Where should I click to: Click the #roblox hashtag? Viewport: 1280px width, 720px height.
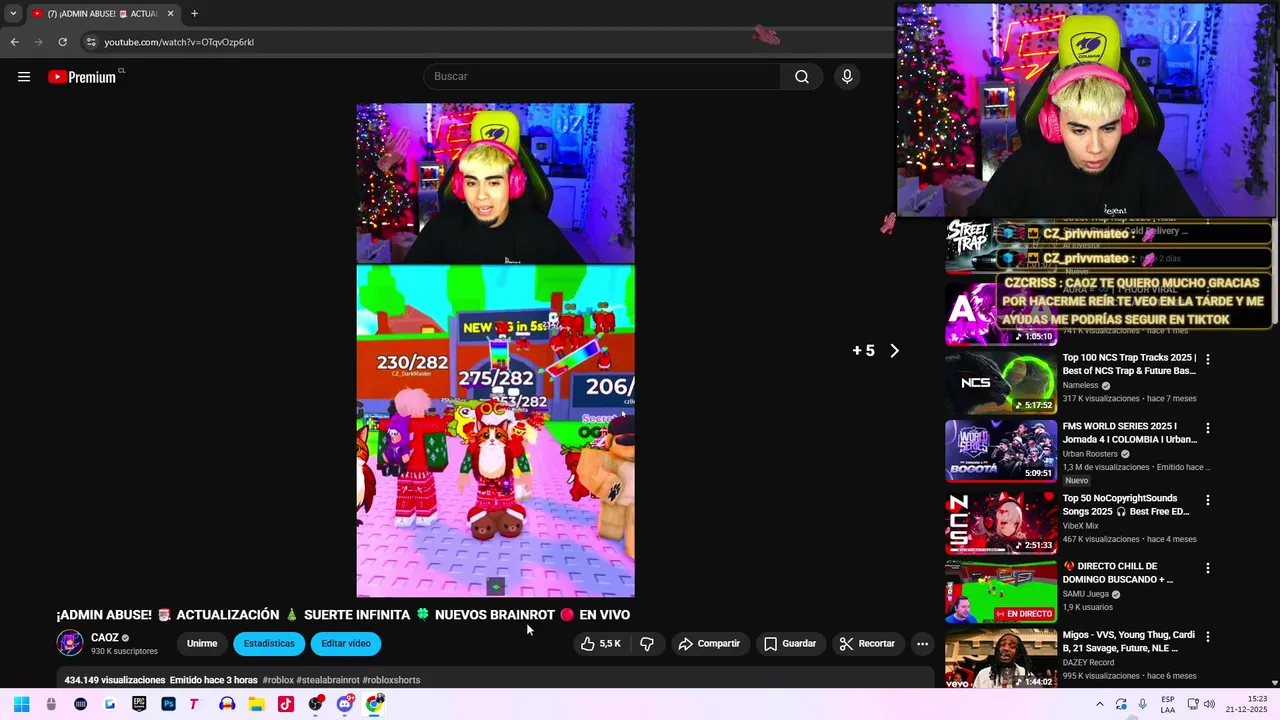(x=278, y=680)
